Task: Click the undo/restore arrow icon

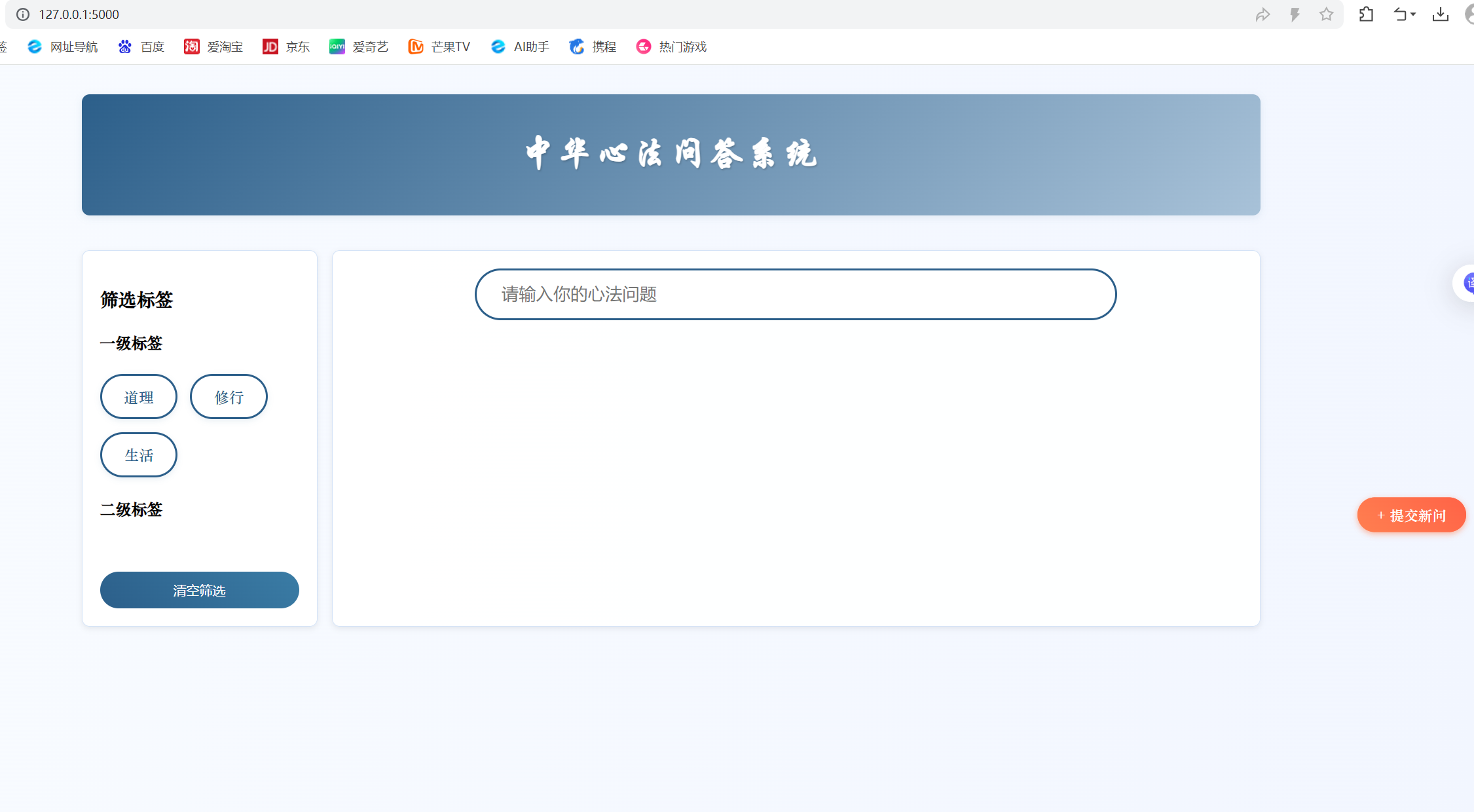Action: pos(1399,14)
